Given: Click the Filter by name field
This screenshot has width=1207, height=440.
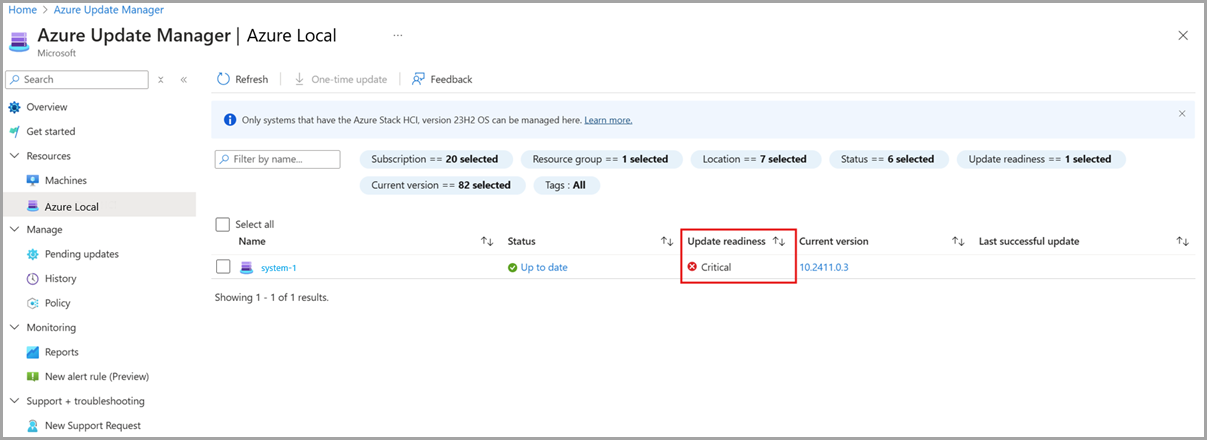Looking at the screenshot, I should tap(278, 159).
